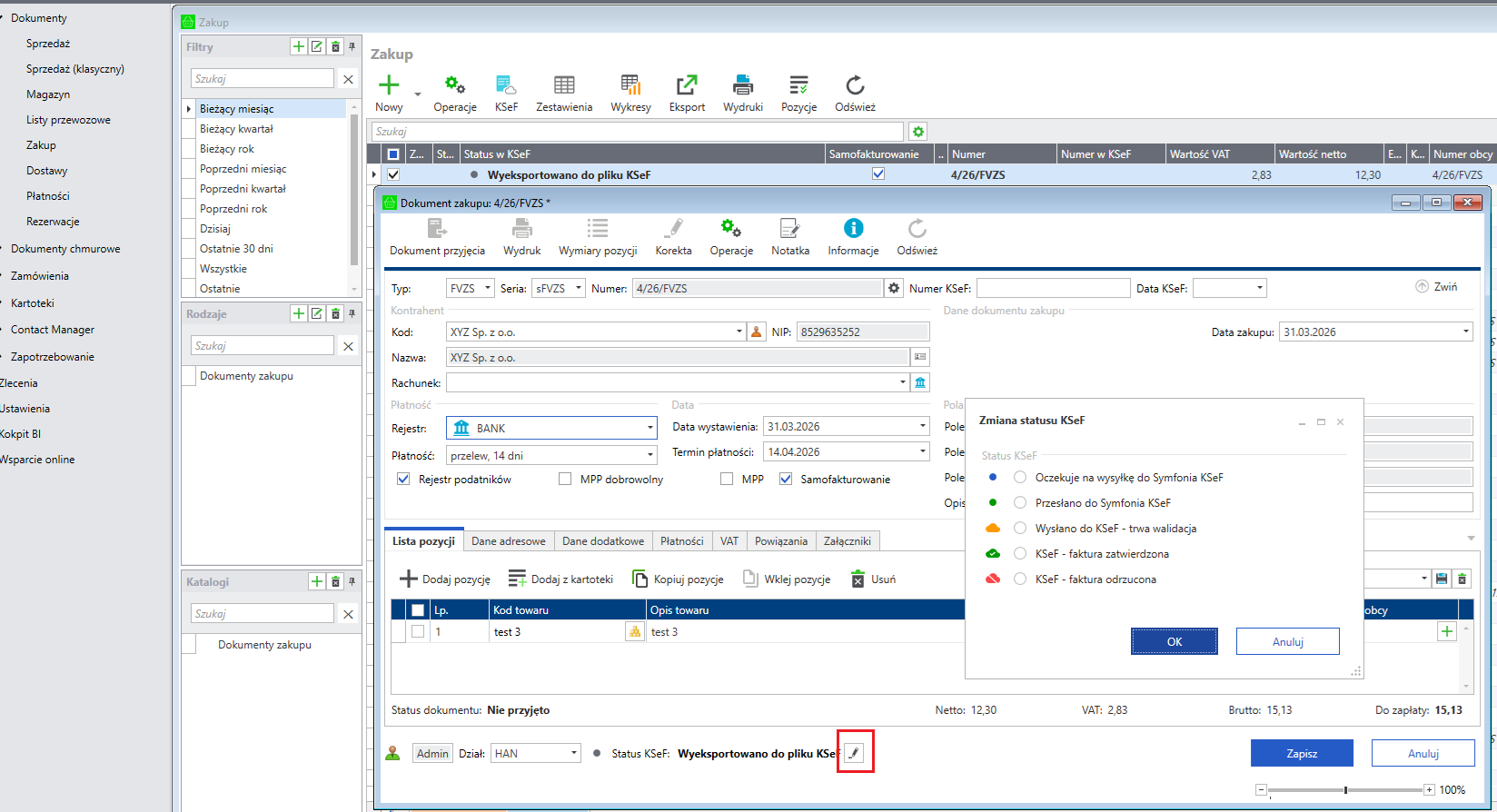Screen dimensions: 1497x812
Task: Open the Informacje info icon
Action: (853, 228)
